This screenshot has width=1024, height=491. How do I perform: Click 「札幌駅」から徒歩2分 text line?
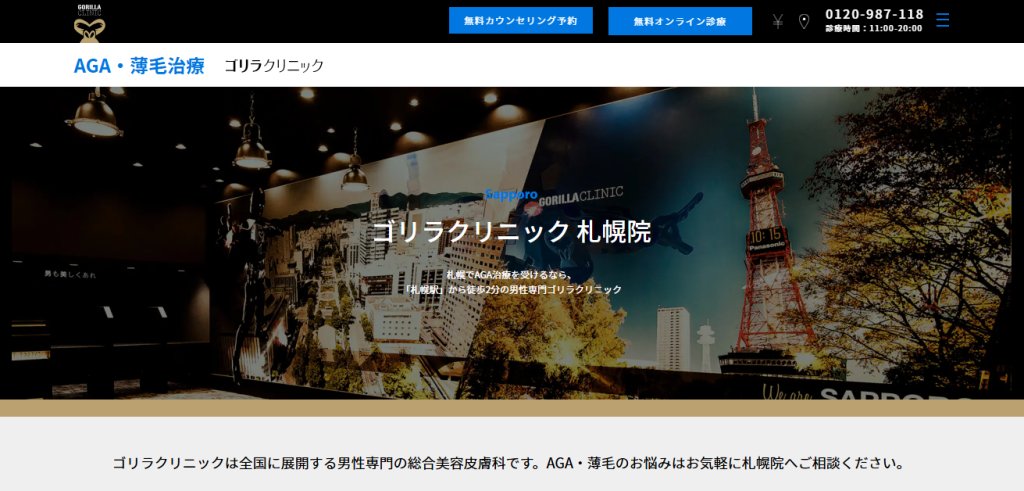[x=511, y=289]
